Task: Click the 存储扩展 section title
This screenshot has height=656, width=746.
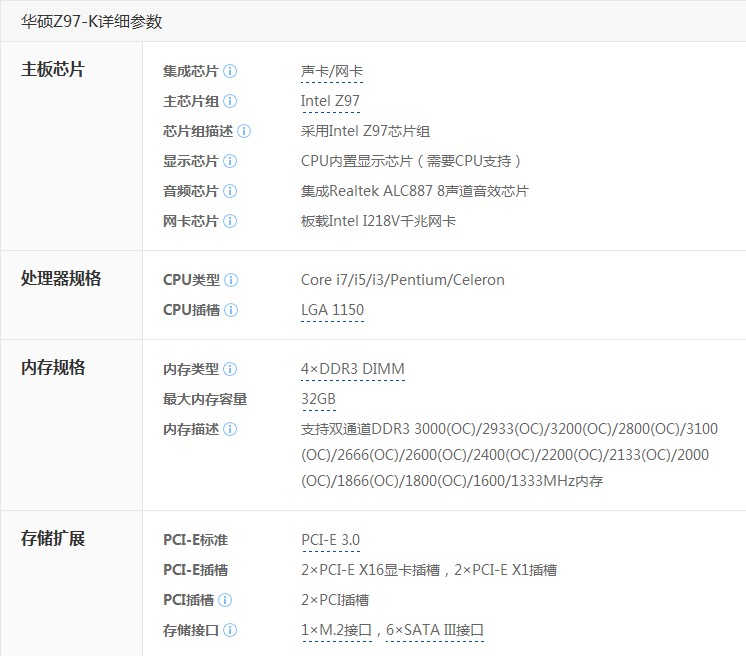Action: point(53,539)
